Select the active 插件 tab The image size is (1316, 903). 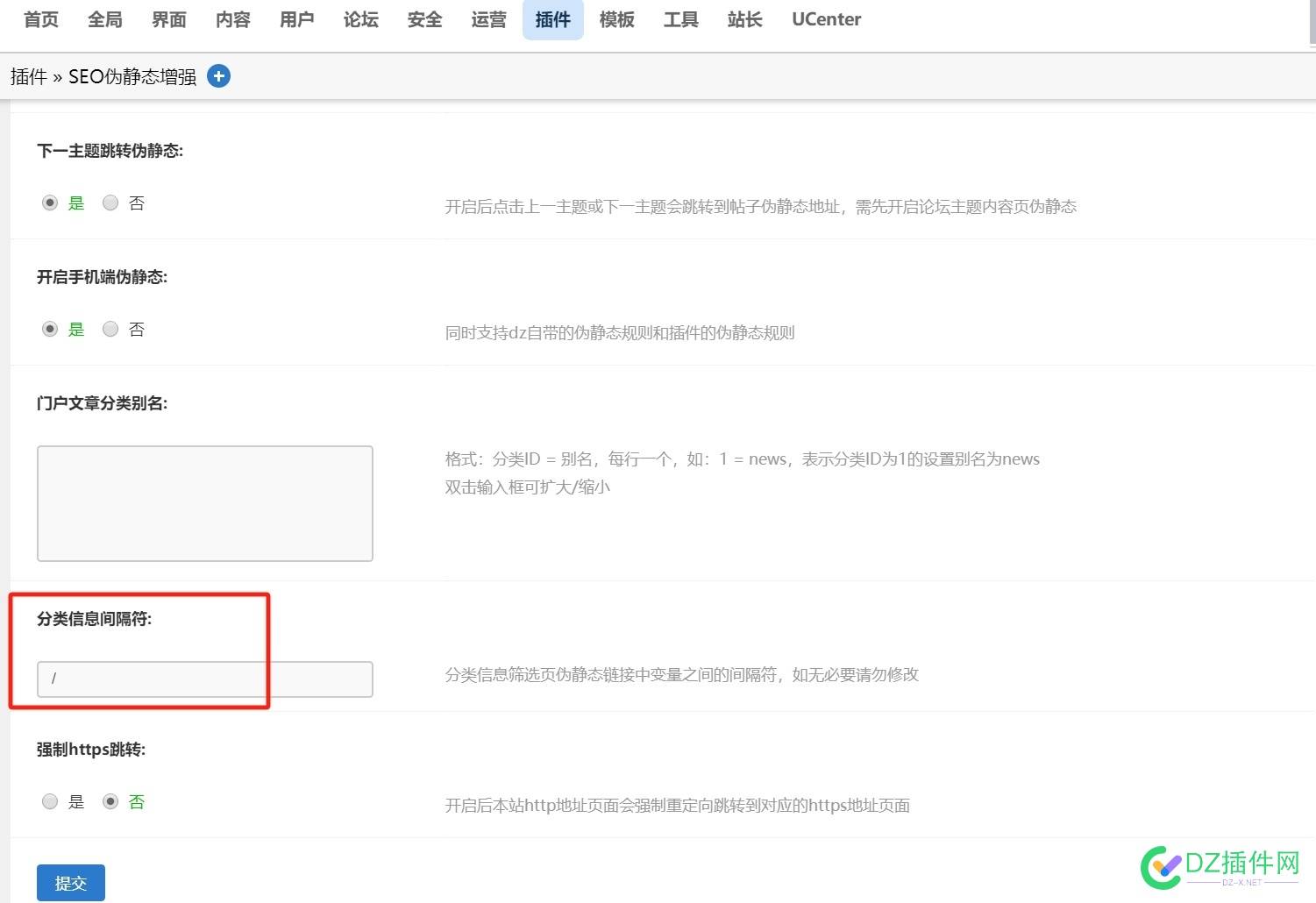pos(553,19)
